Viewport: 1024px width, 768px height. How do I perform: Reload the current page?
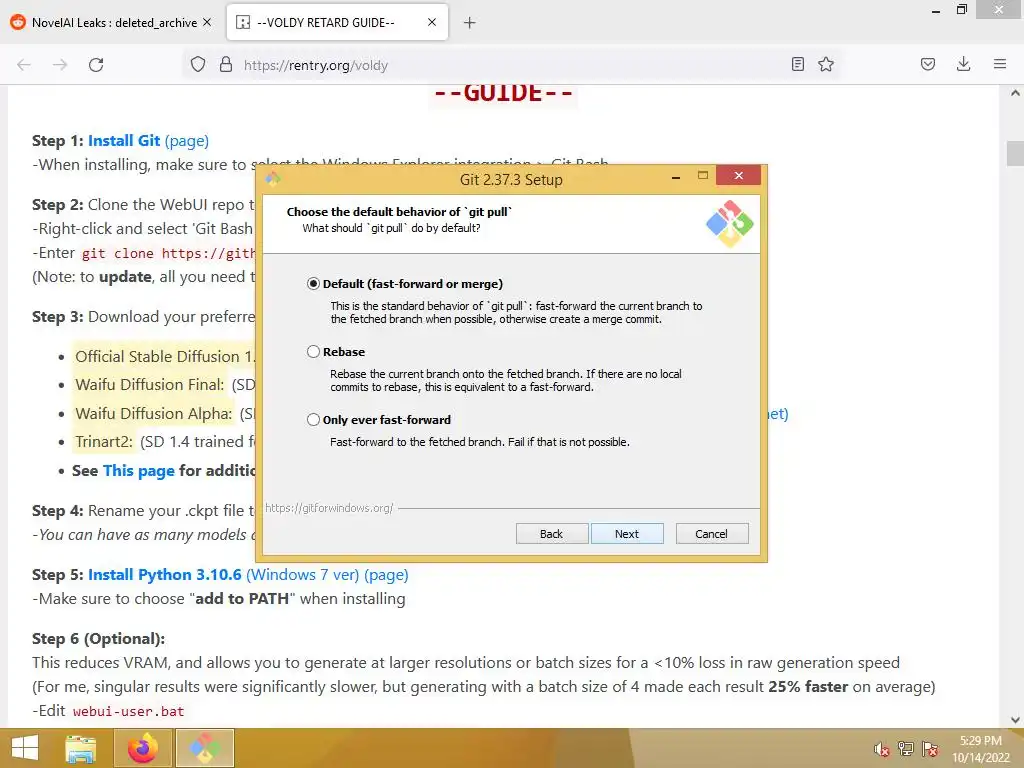(x=96, y=65)
